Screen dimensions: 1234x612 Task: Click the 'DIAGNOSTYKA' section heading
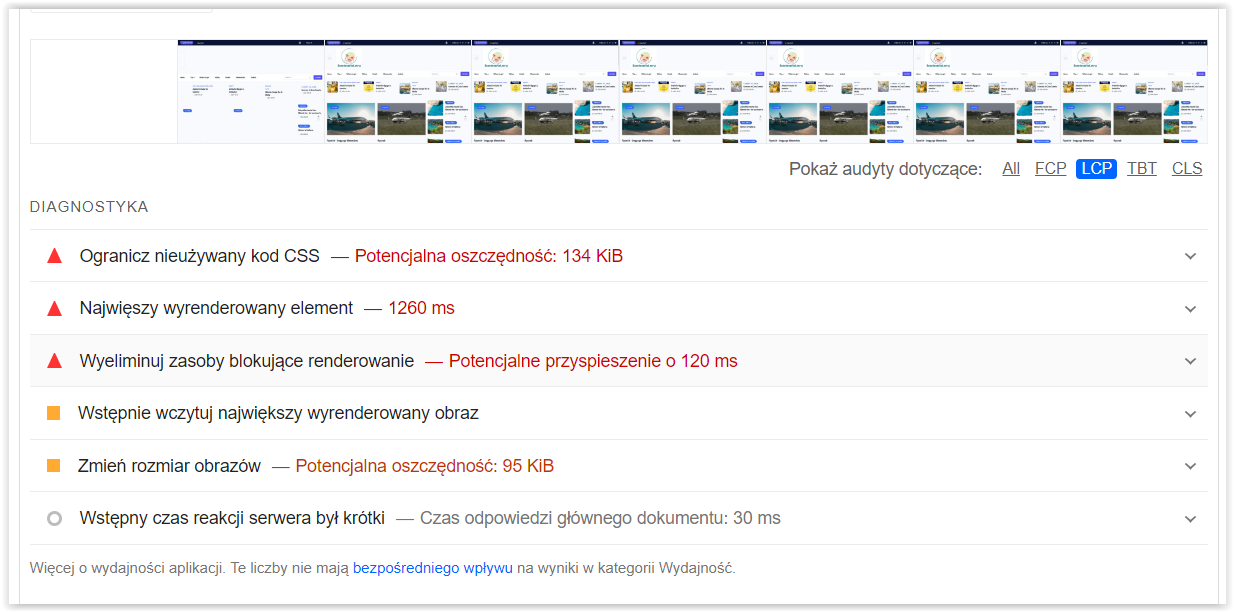click(89, 207)
